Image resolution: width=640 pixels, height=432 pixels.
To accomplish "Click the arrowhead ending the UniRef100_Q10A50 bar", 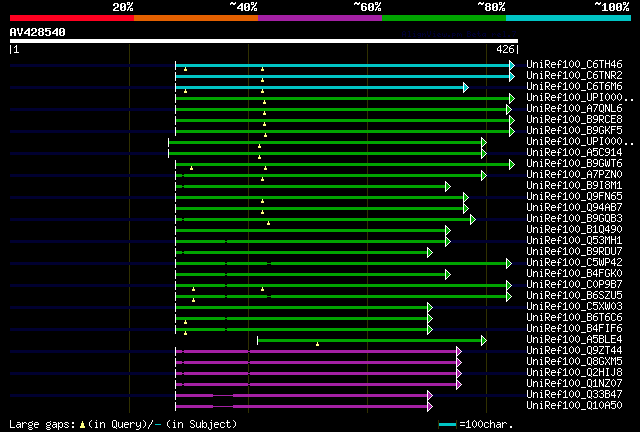I will 429,407.
